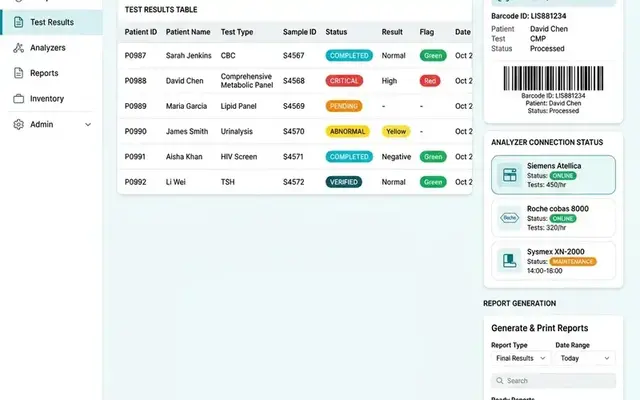This screenshot has width=640, height=400.
Task: Click the Patient ID column header
Action: 141,32
